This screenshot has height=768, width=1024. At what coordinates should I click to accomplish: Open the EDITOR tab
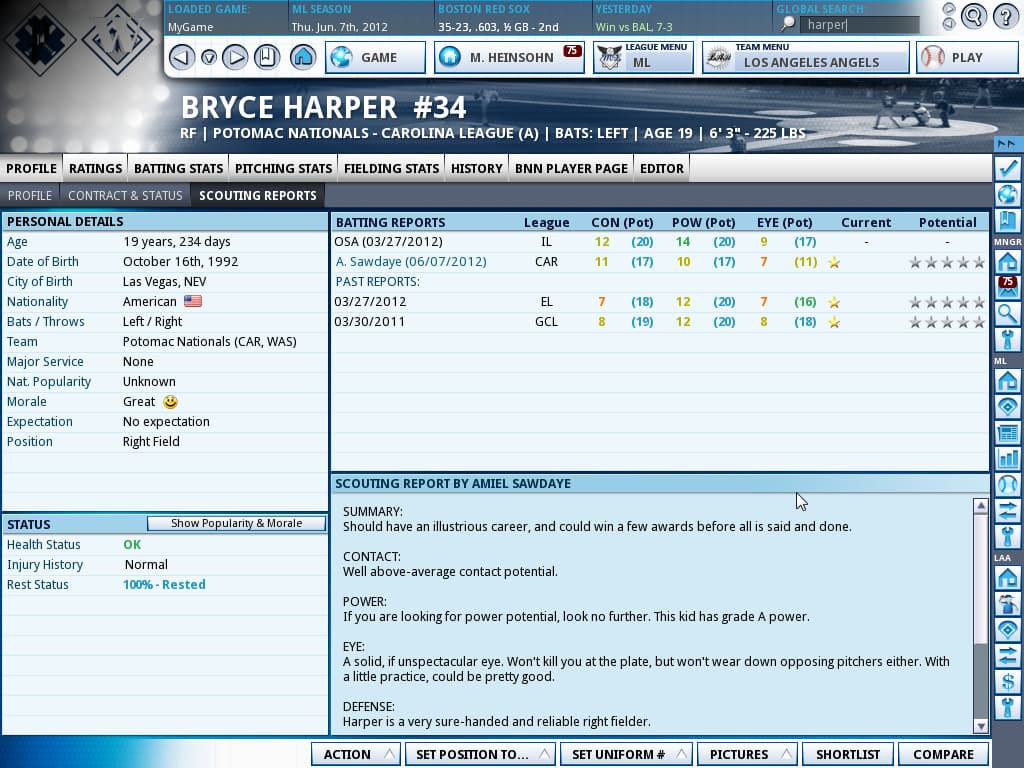pos(662,168)
